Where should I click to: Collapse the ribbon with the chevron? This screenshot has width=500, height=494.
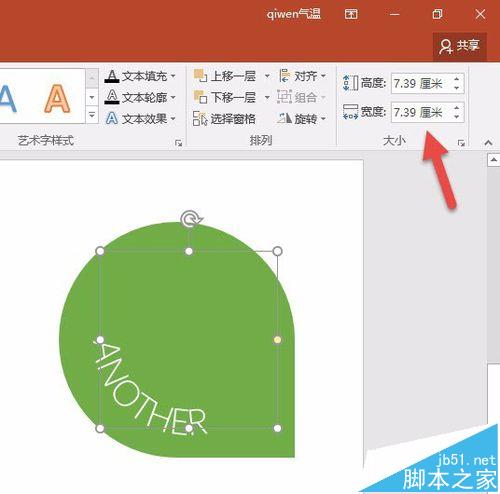coord(488,143)
